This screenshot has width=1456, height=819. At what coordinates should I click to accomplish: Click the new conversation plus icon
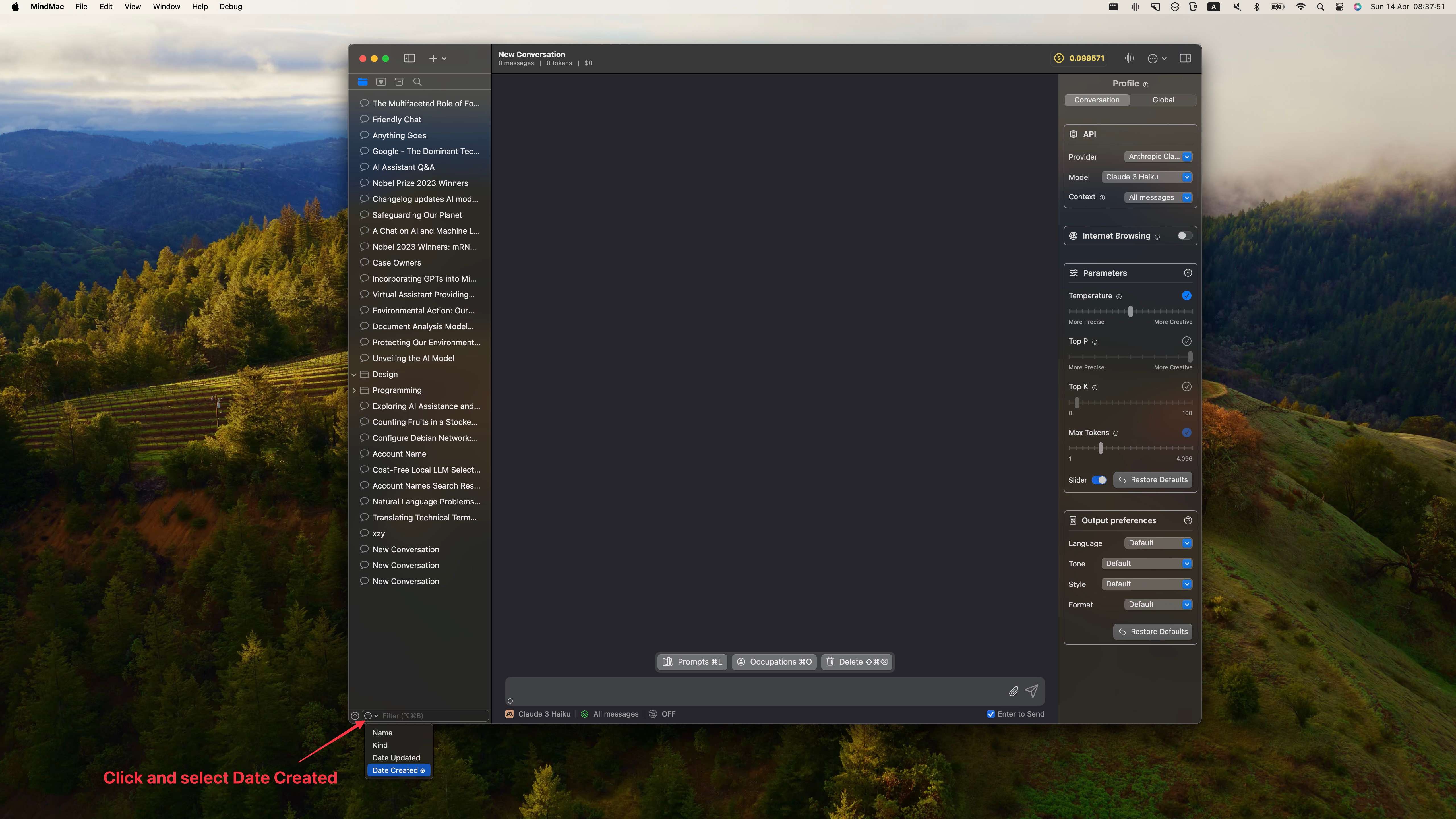pos(433,58)
